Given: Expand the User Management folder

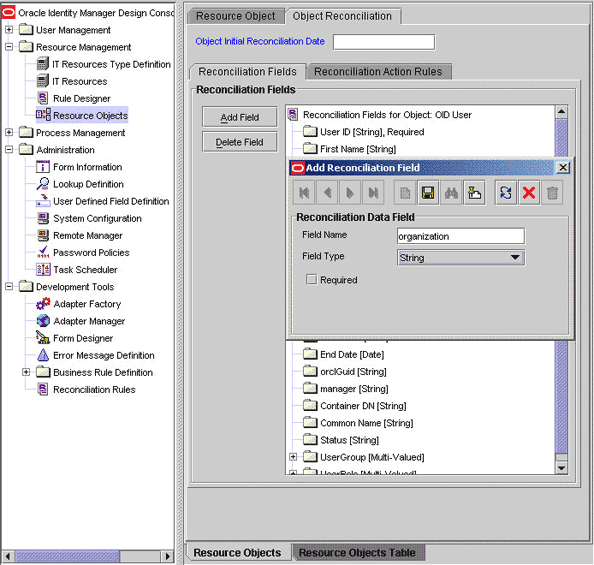Looking at the screenshot, I should tap(9, 30).
